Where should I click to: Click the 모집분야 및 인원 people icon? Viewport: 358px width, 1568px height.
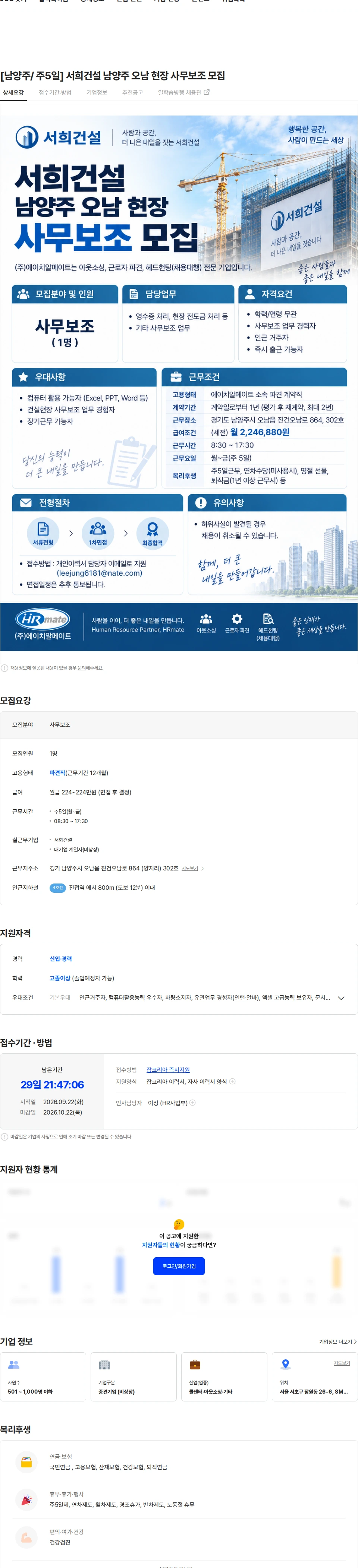click(23, 294)
